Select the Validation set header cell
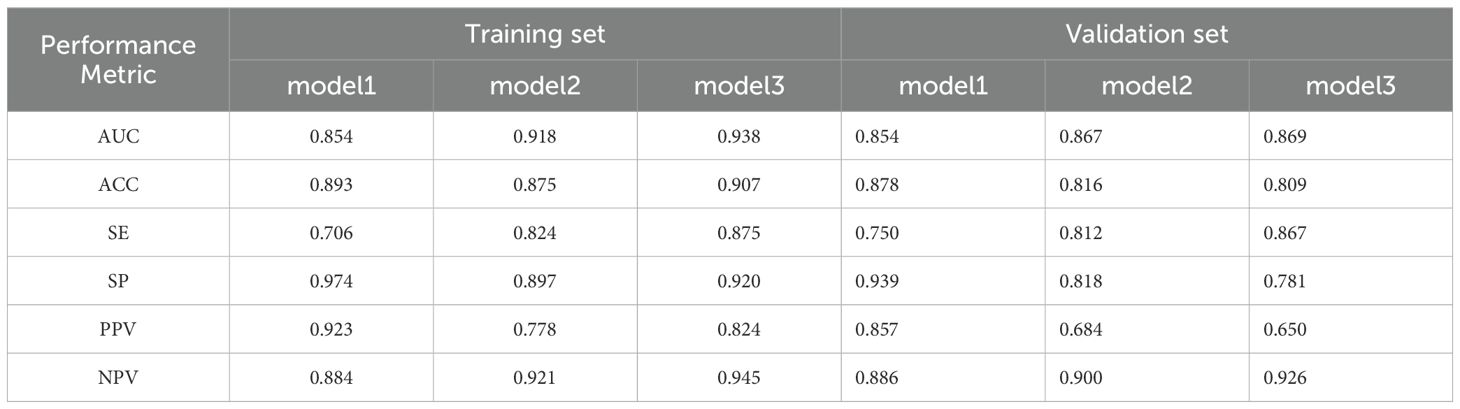The image size is (1460, 409). coord(1146,34)
